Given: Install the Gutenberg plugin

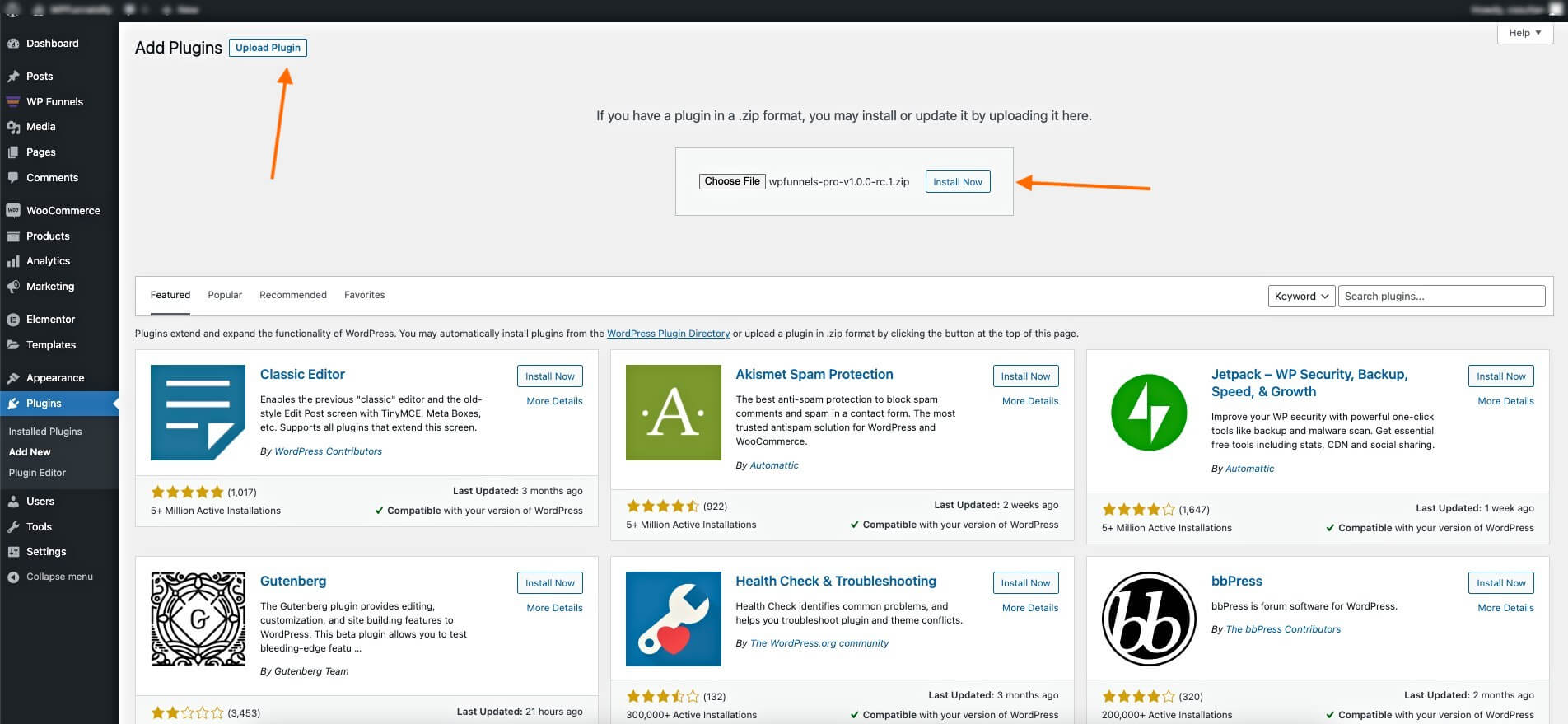Looking at the screenshot, I should (x=550, y=583).
